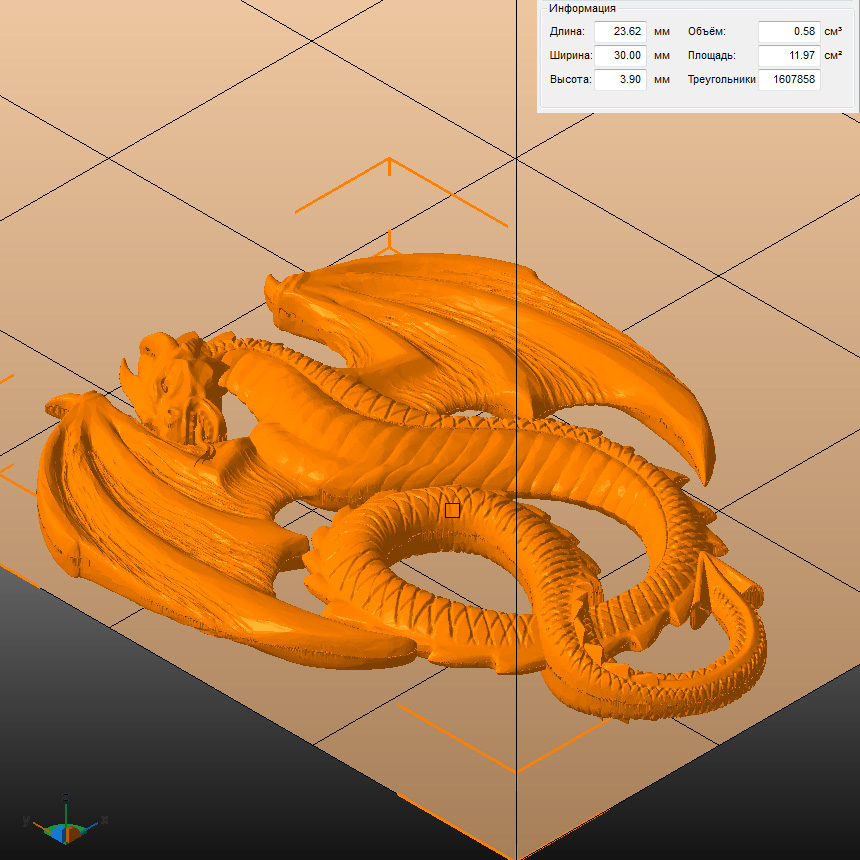Click the bottom orange bounding box corner marker
Screen dimensions: 860x860
coord(515,768)
